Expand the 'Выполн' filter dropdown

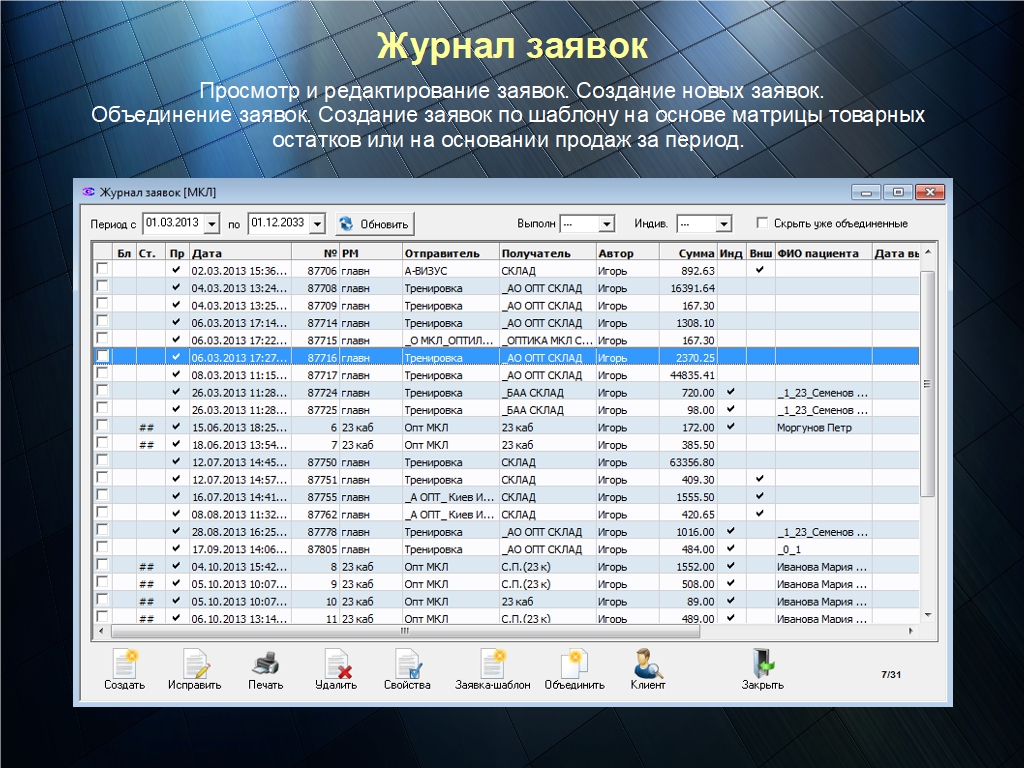pyautogui.click(x=606, y=224)
